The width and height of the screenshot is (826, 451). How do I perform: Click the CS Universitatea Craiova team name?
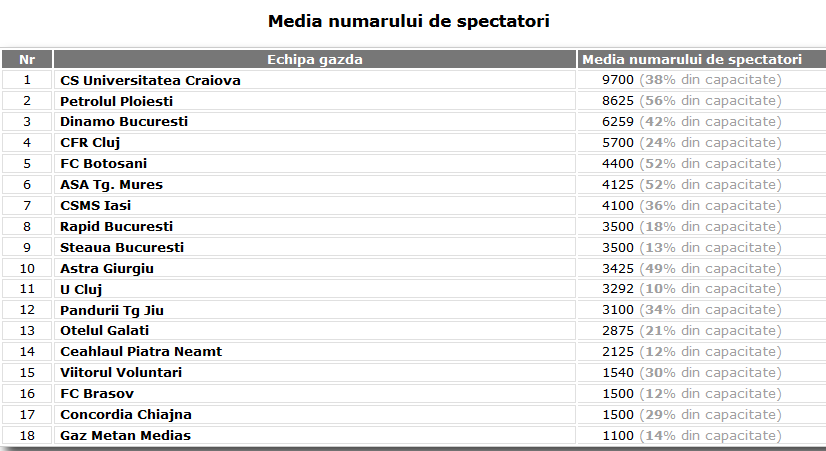pos(150,80)
